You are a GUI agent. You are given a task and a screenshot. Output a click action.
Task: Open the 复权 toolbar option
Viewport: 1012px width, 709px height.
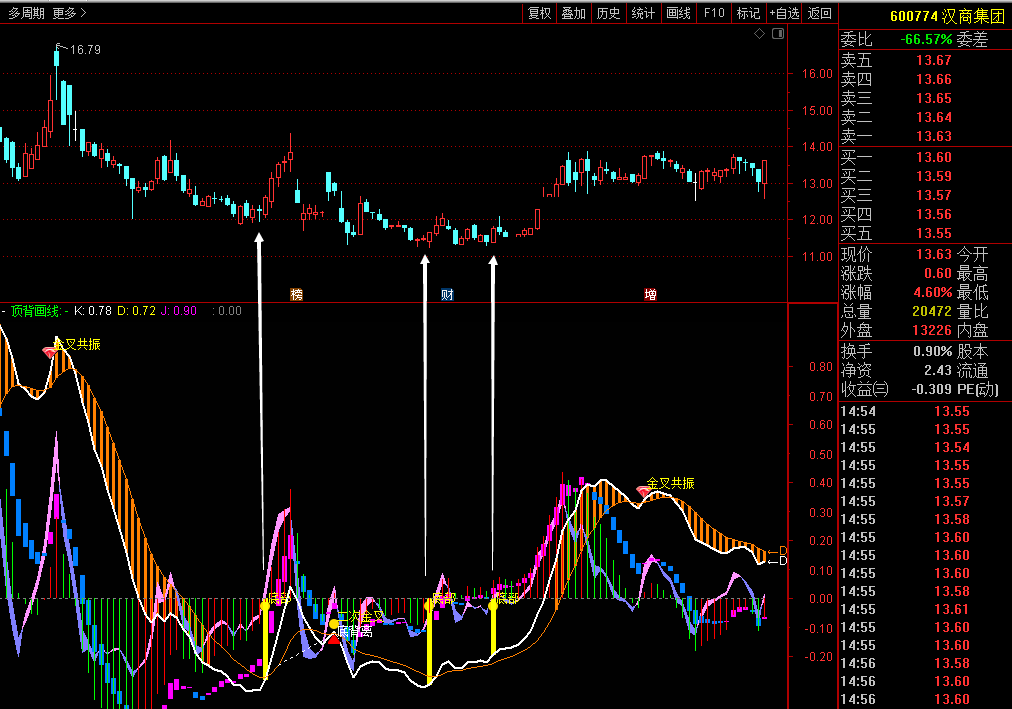pos(540,13)
